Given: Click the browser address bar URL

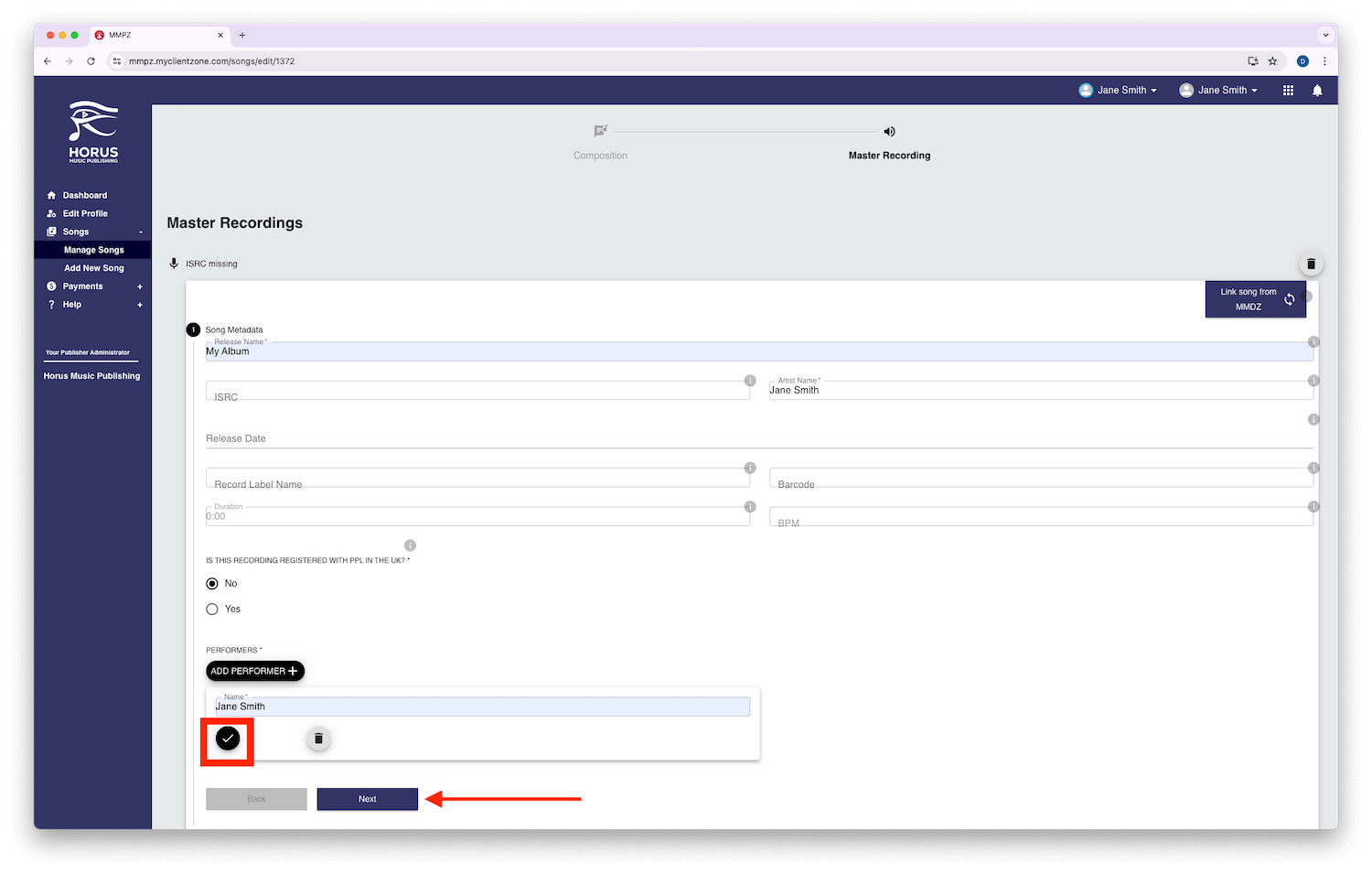Looking at the screenshot, I should 211,61.
